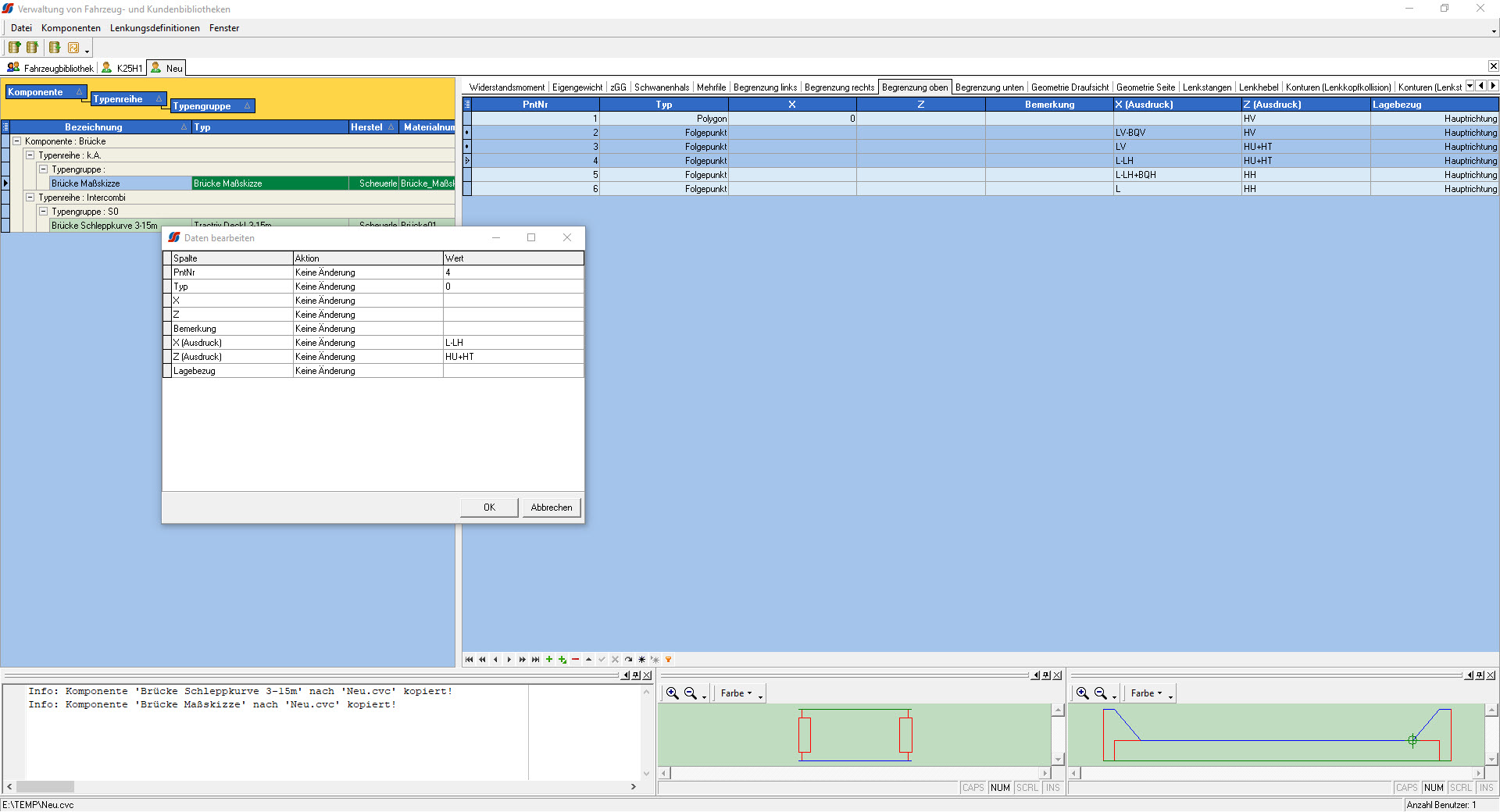Select the table cell L-LH+BQH
Screen dimensions: 1500x812
pos(1177,175)
